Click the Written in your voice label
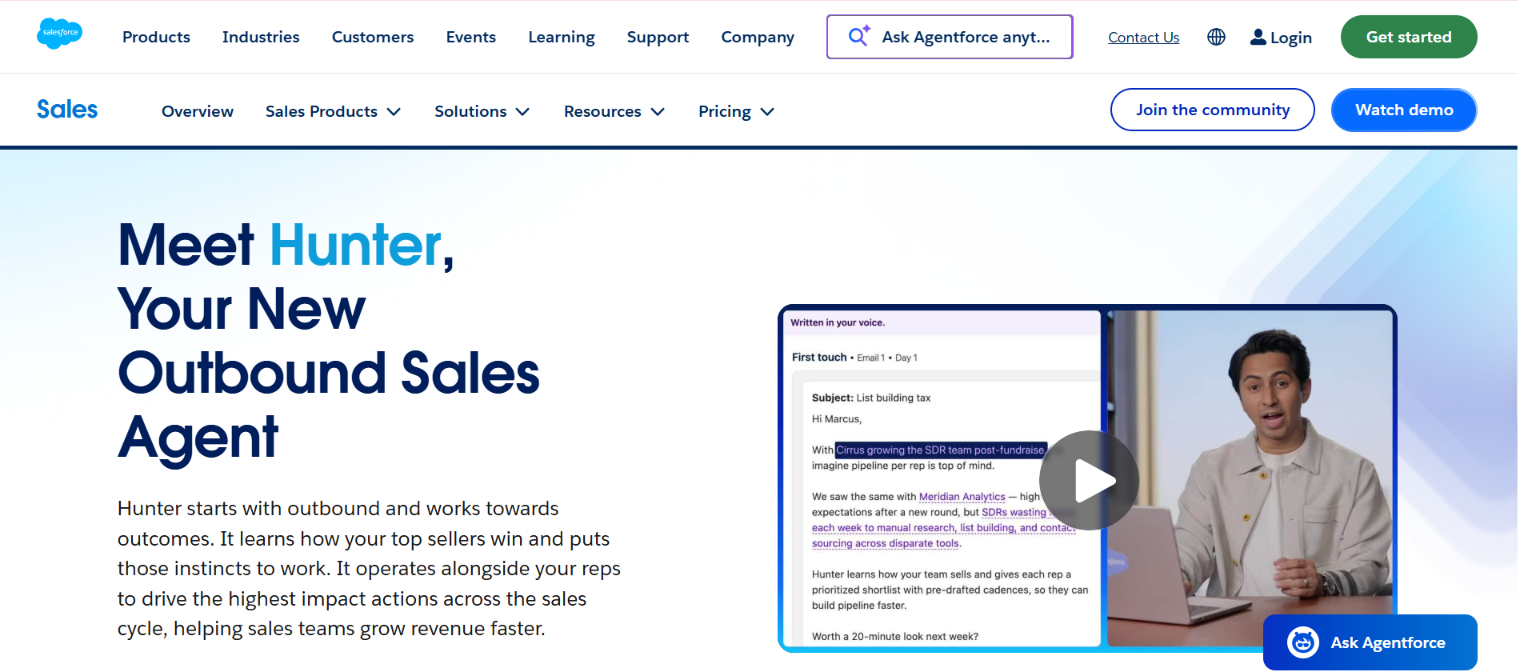The width and height of the screenshot is (1518, 671). coord(838,323)
